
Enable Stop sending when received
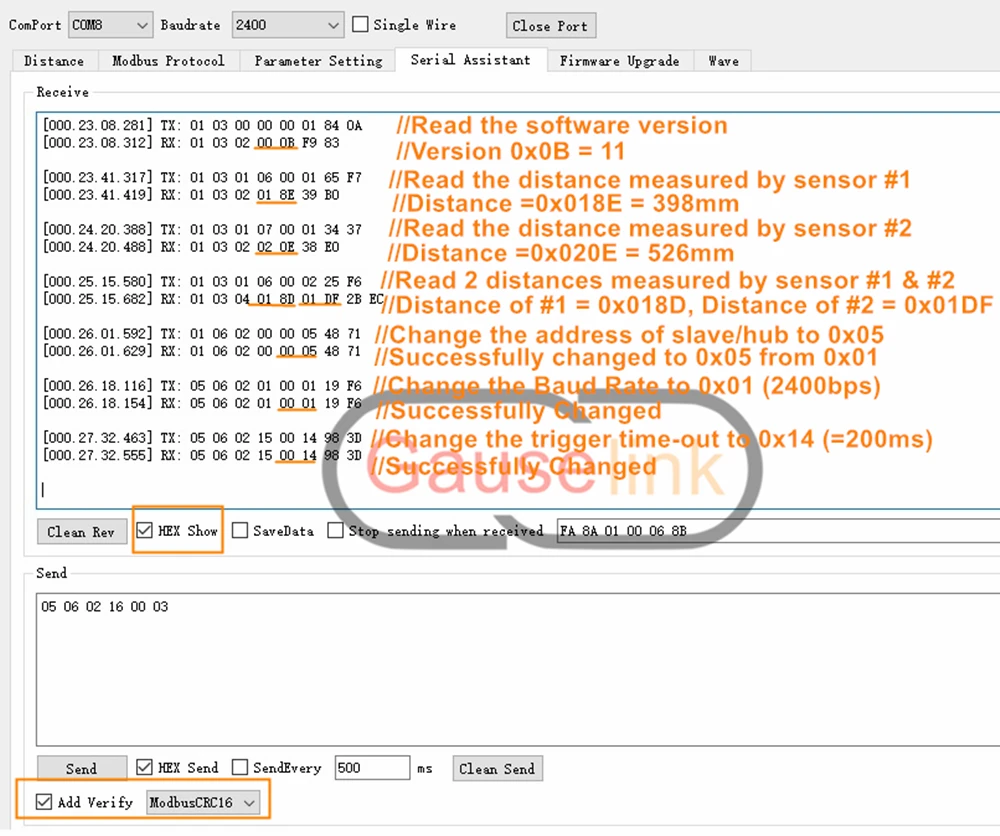pos(335,530)
